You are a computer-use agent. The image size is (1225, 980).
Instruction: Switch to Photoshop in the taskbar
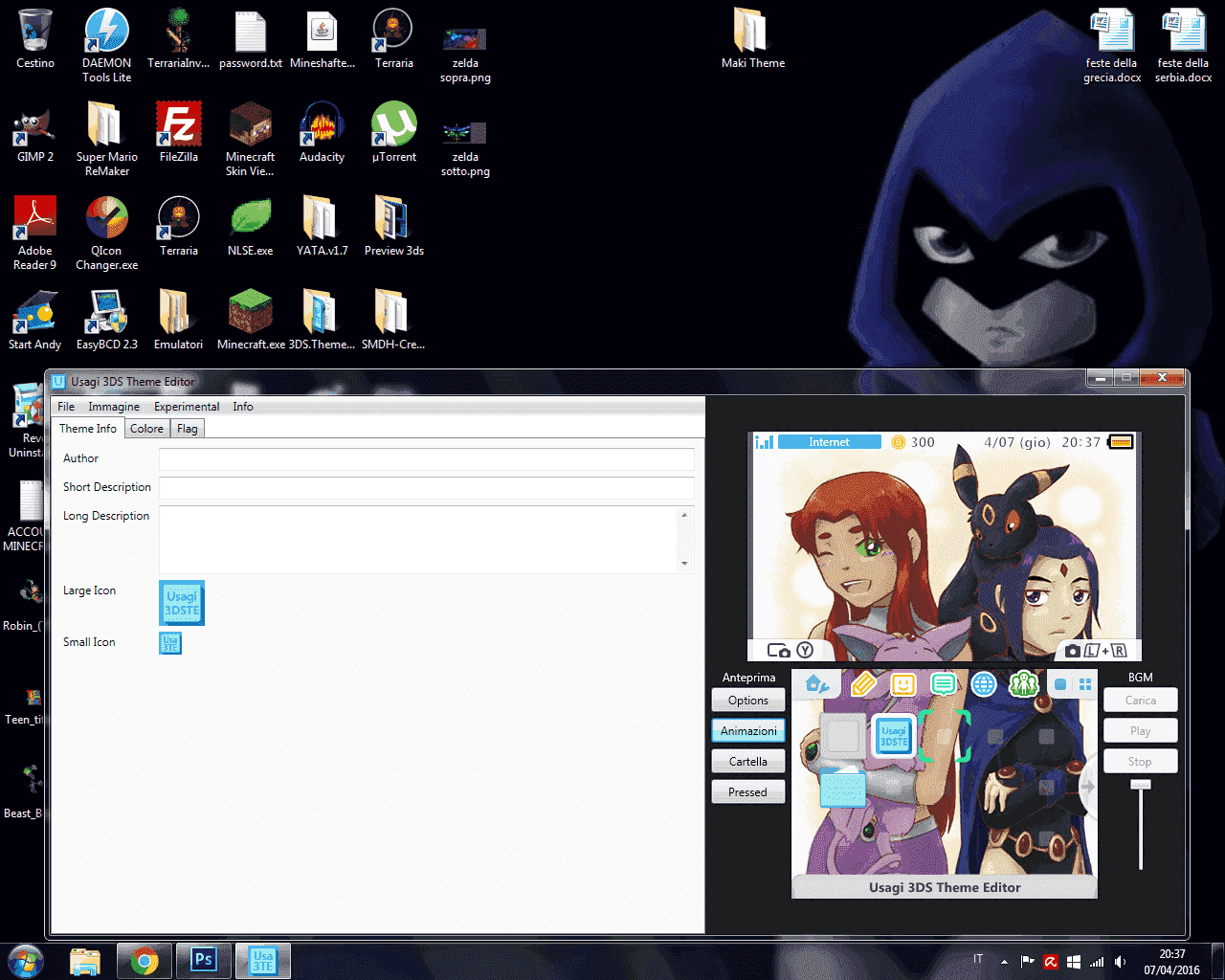(204, 960)
